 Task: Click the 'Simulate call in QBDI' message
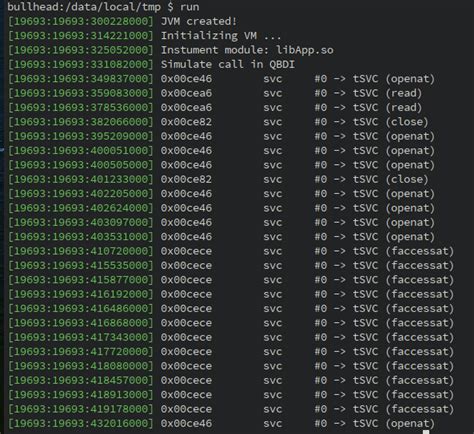pyautogui.click(x=228, y=64)
